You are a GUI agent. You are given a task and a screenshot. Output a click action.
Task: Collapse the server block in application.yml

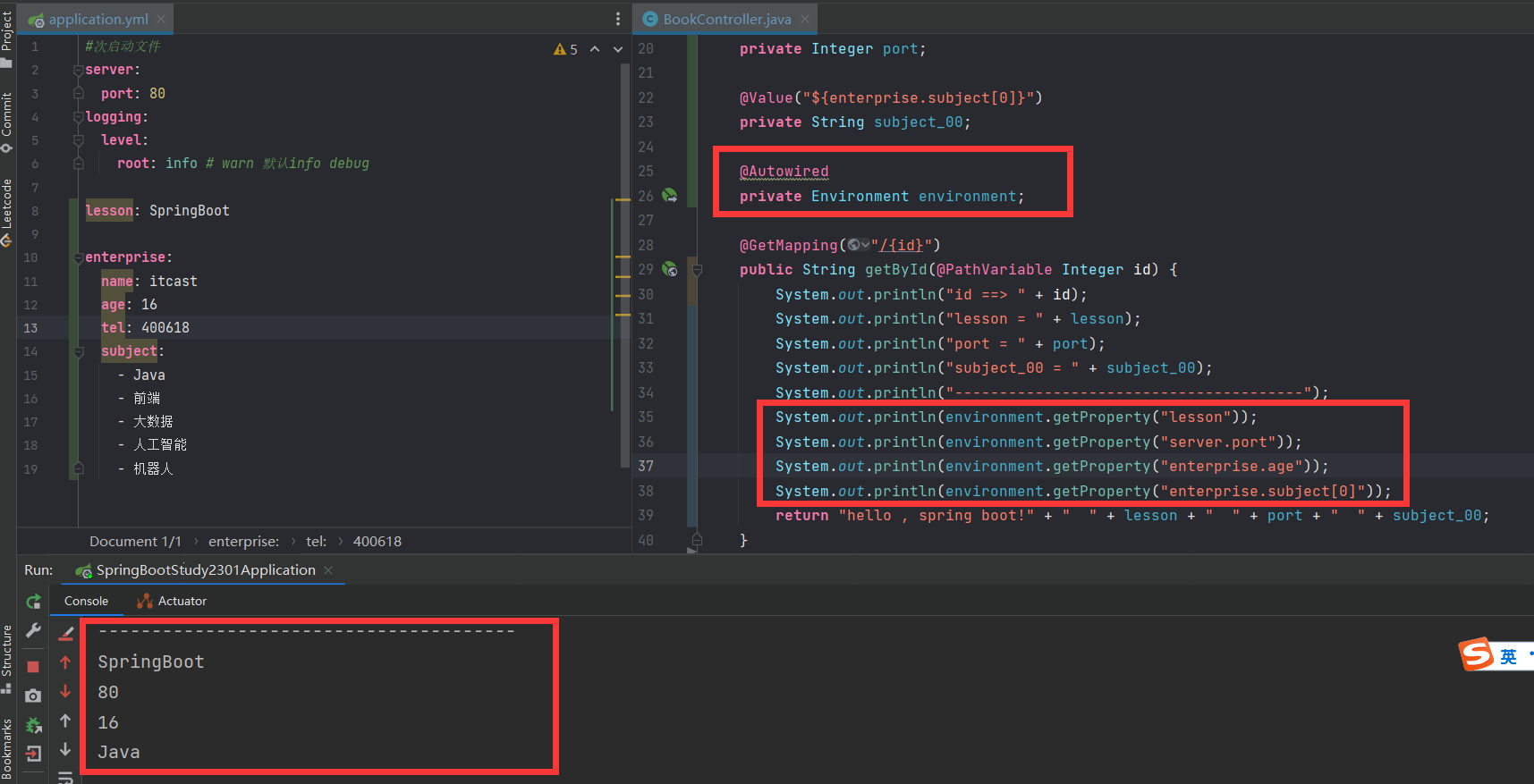point(79,70)
